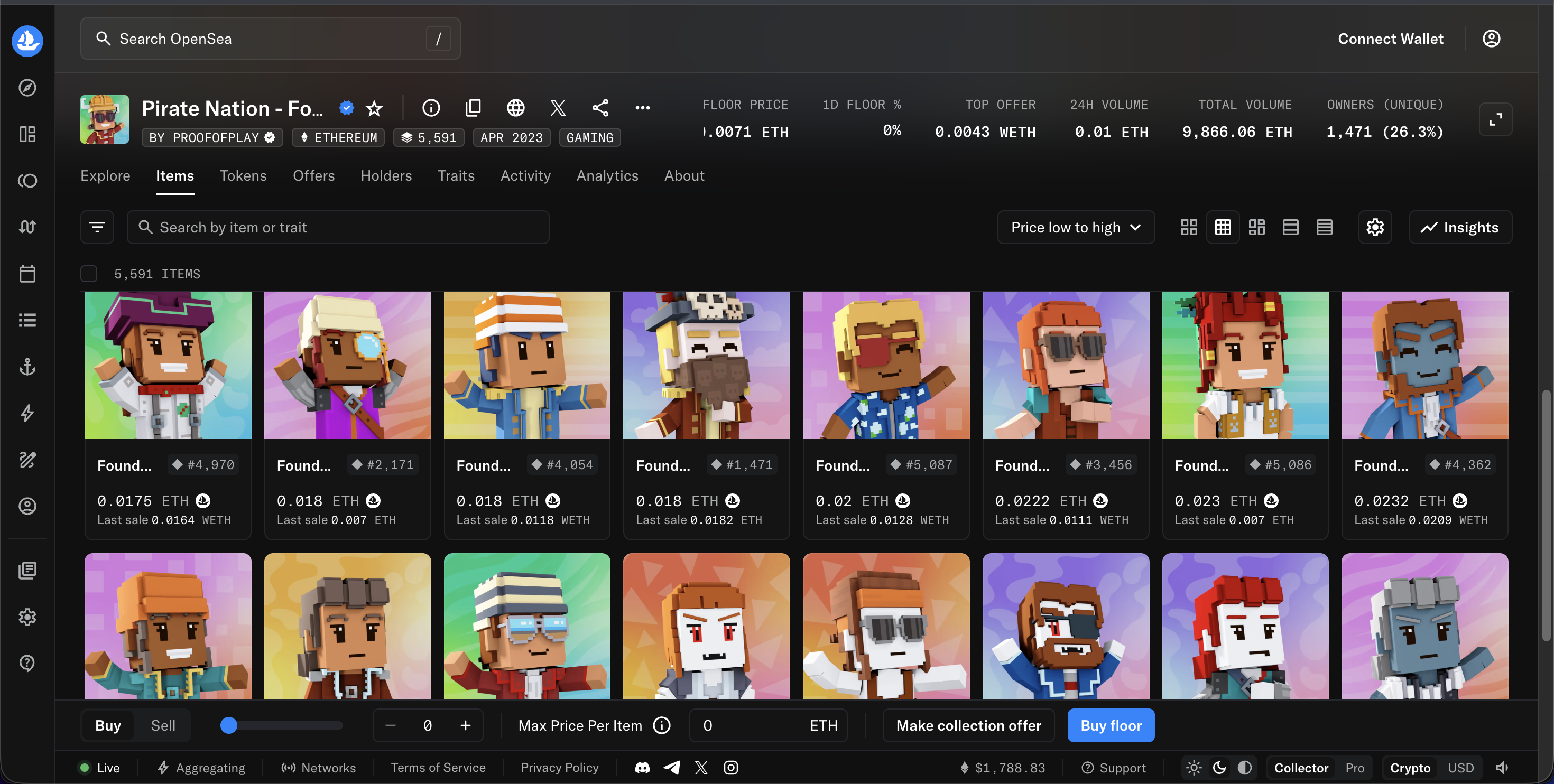This screenshot has width=1554, height=784.
Task: Expand the stats fullscreen icon
Action: pyautogui.click(x=1495, y=119)
